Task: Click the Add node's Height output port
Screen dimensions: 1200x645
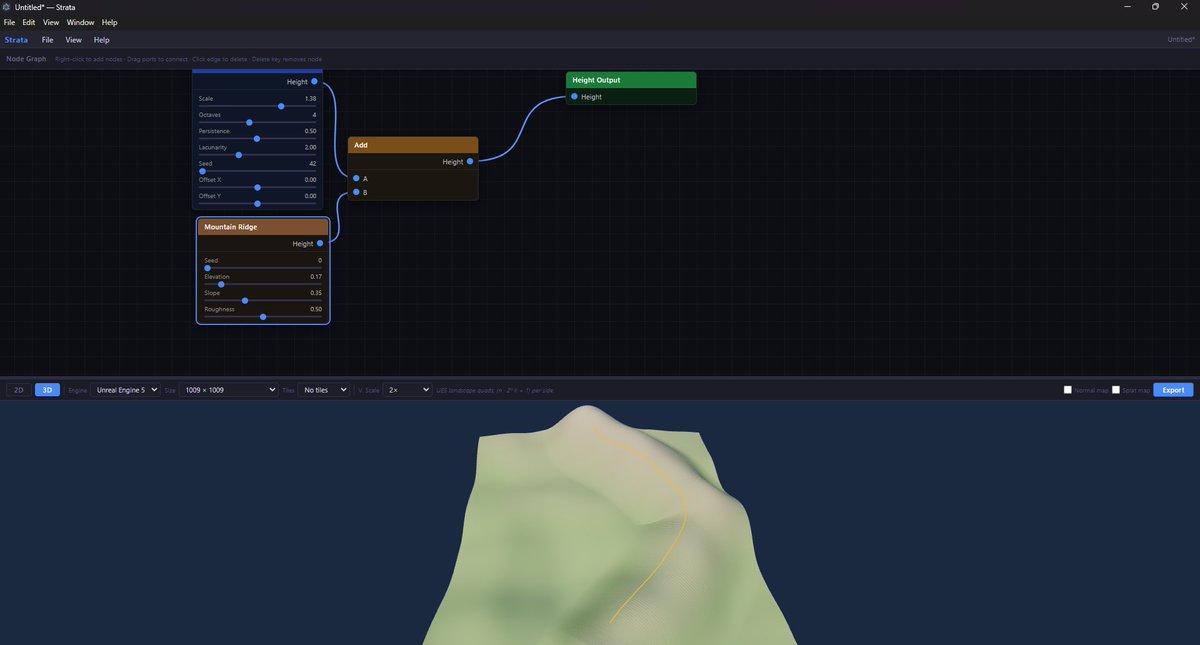Action: coord(469,161)
